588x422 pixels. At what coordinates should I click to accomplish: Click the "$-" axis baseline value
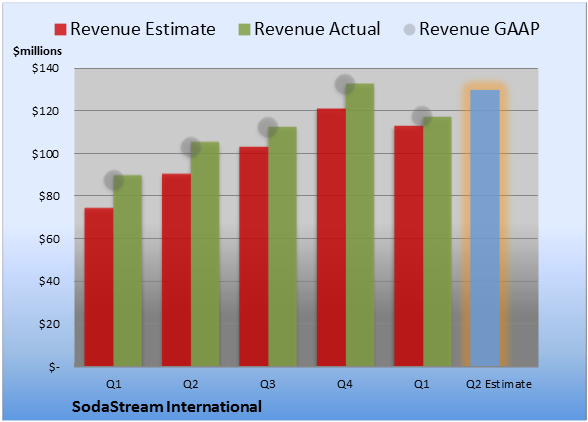[x=54, y=367]
